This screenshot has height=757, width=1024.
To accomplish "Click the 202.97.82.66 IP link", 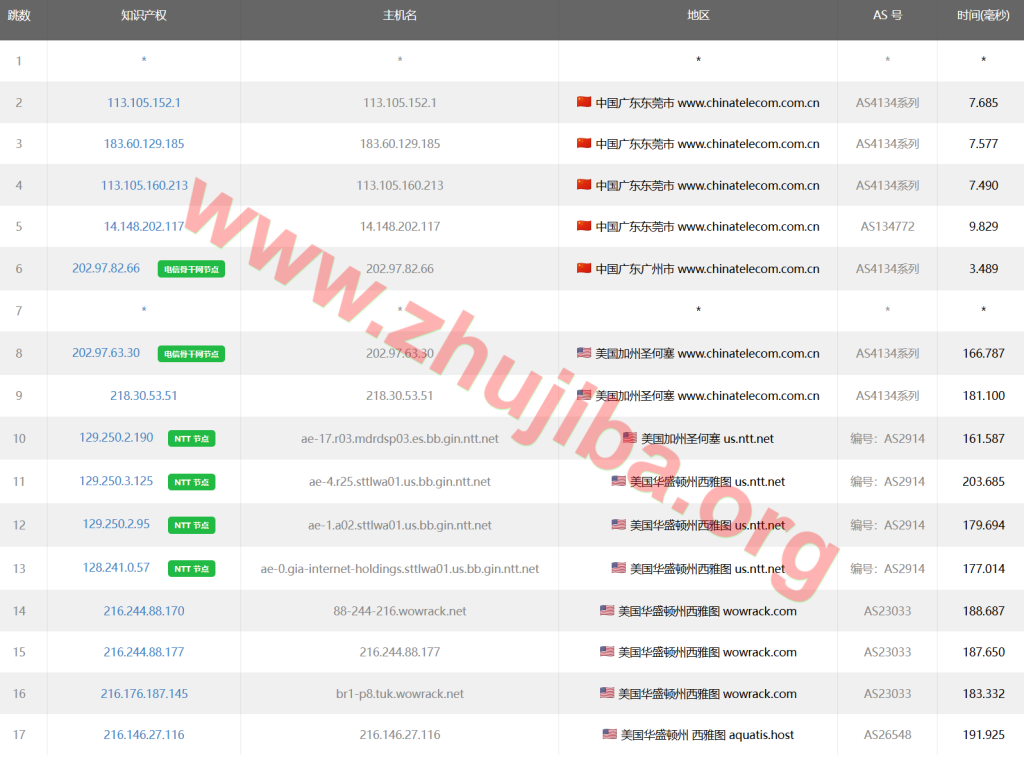I will pyautogui.click(x=104, y=268).
